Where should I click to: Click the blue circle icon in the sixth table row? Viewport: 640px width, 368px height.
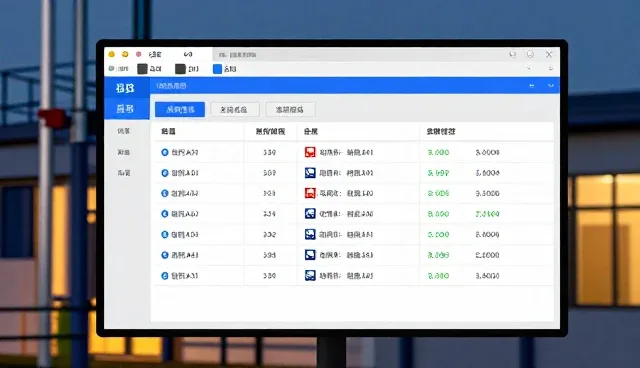click(x=165, y=255)
